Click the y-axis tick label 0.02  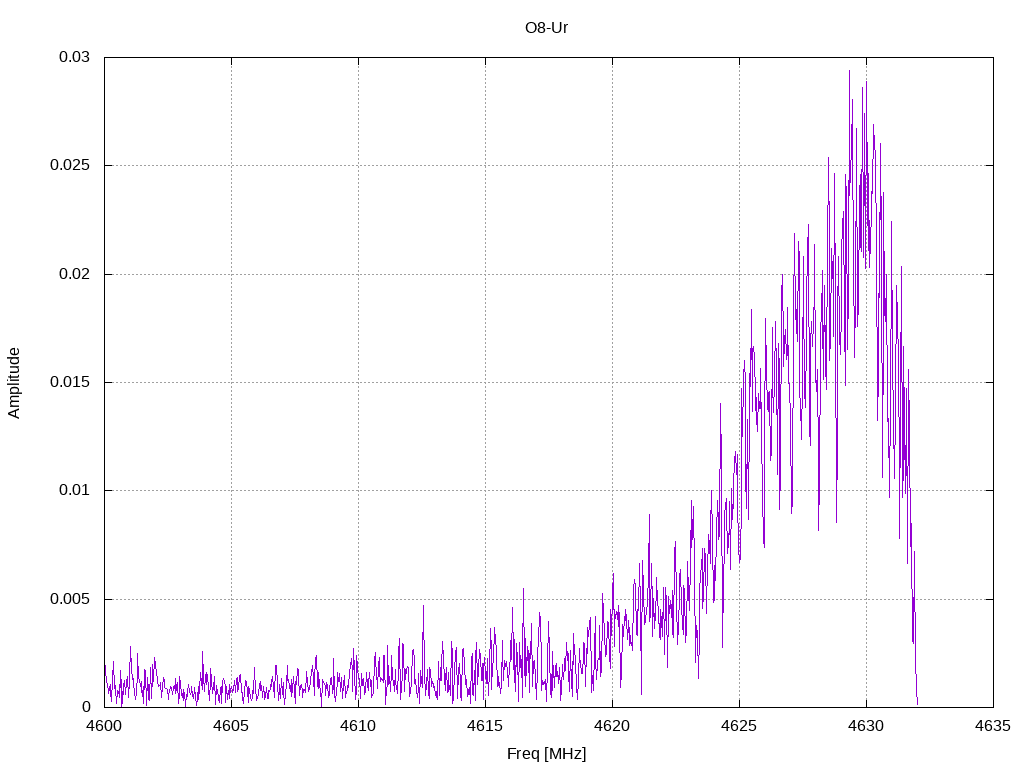click(74, 274)
